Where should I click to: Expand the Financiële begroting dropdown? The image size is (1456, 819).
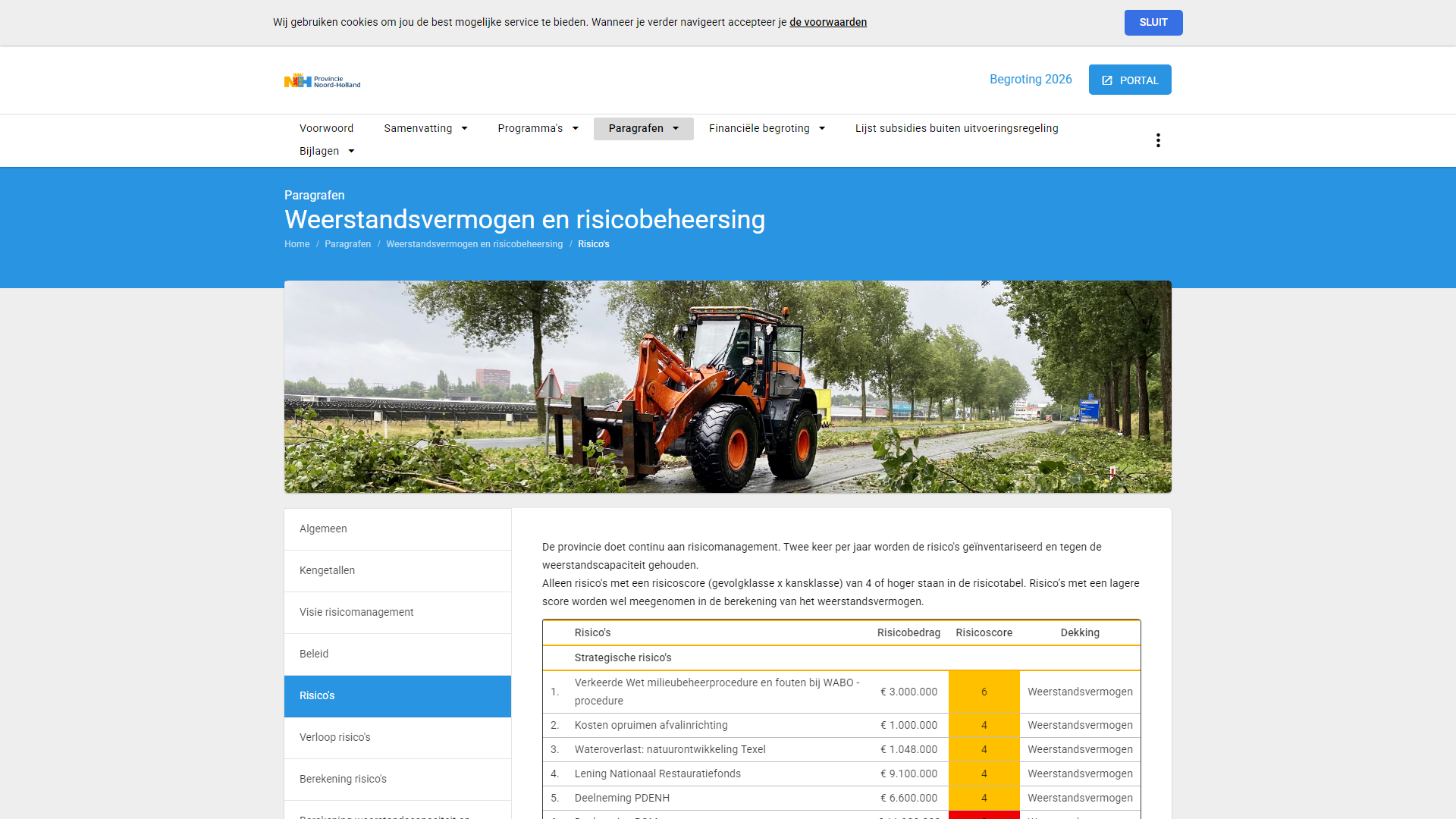766,129
